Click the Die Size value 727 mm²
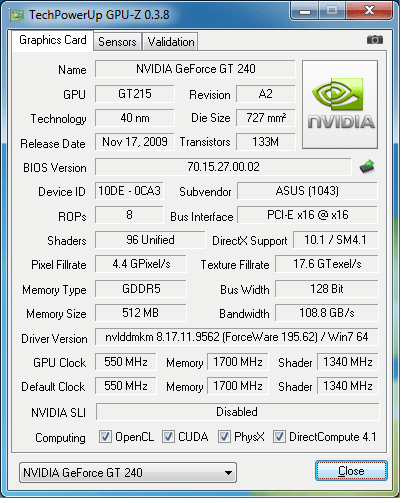 [266, 118]
